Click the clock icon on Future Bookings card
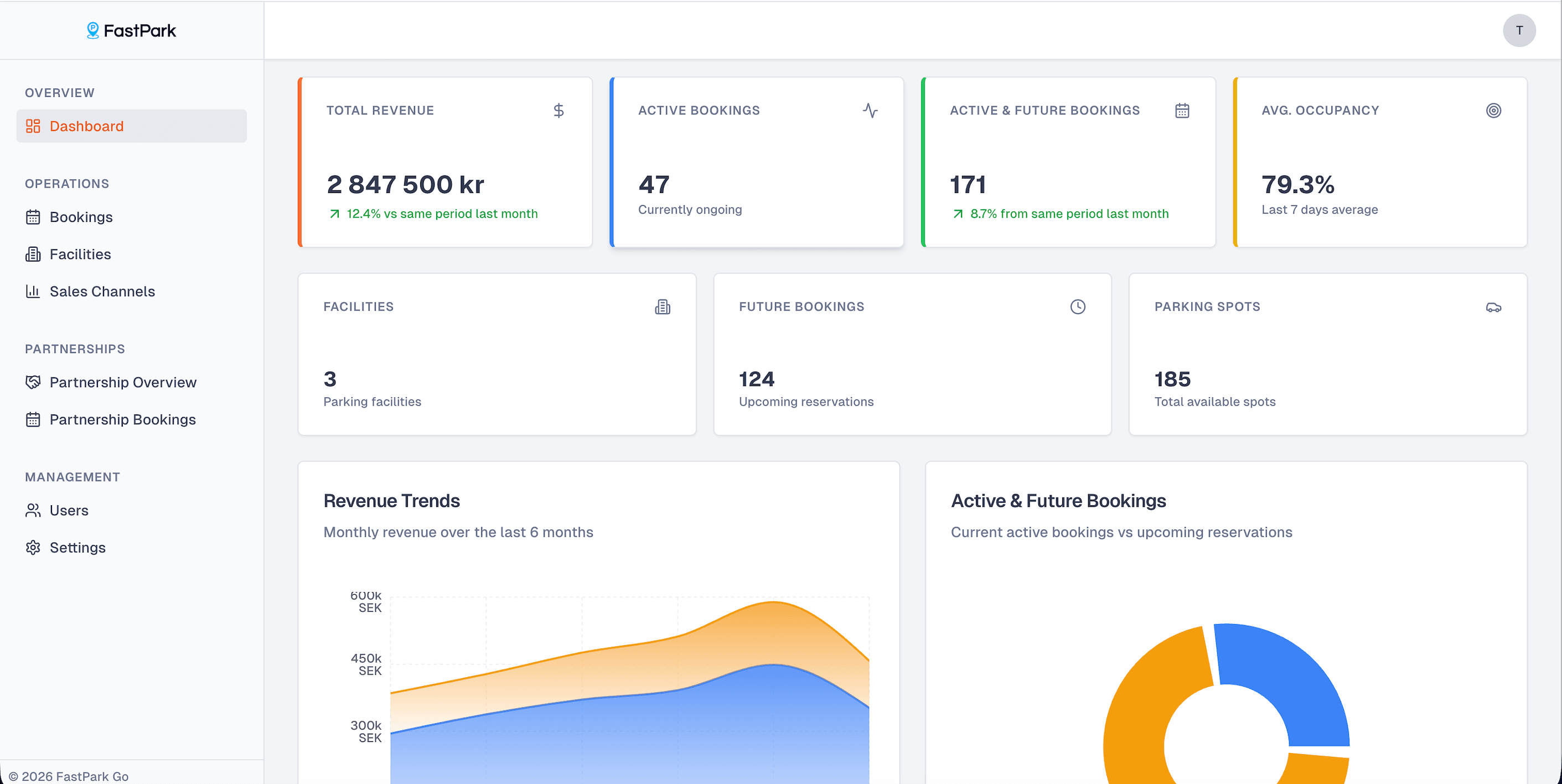 click(1078, 307)
